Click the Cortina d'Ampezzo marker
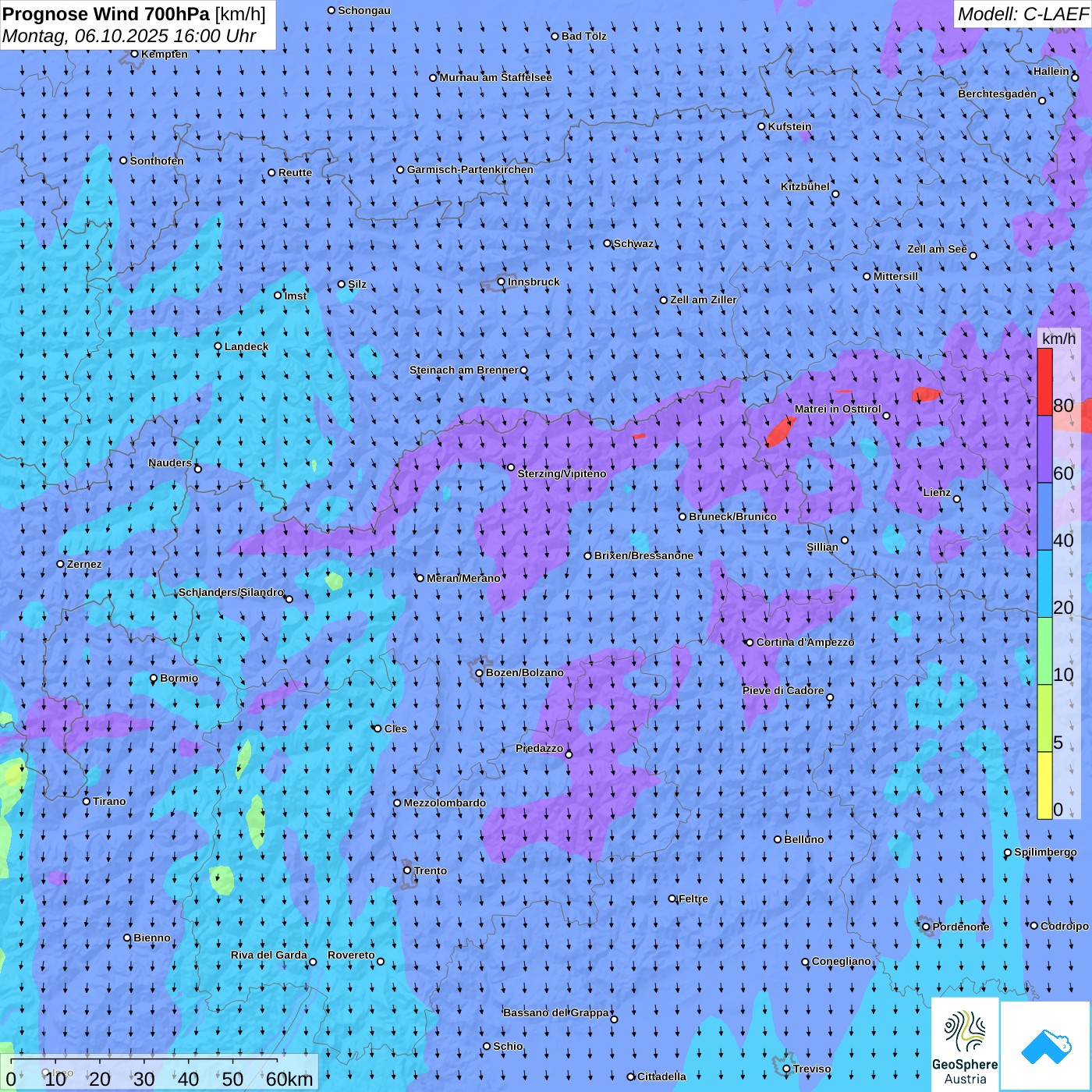 (x=750, y=643)
